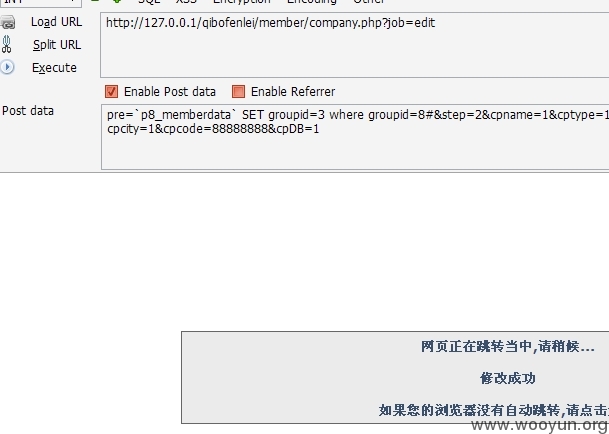Open the Other menu

[369, 2]
